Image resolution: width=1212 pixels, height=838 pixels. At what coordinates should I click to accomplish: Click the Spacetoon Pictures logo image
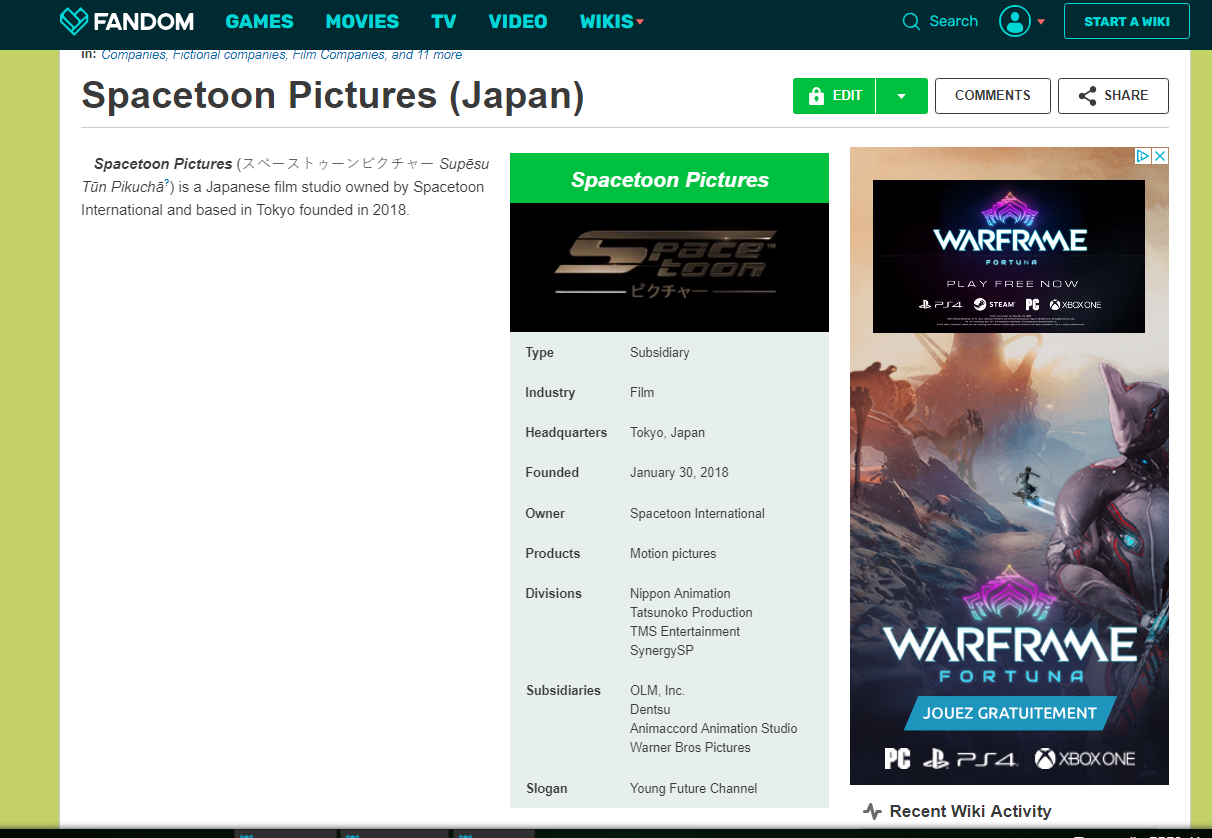click(669, 267)
